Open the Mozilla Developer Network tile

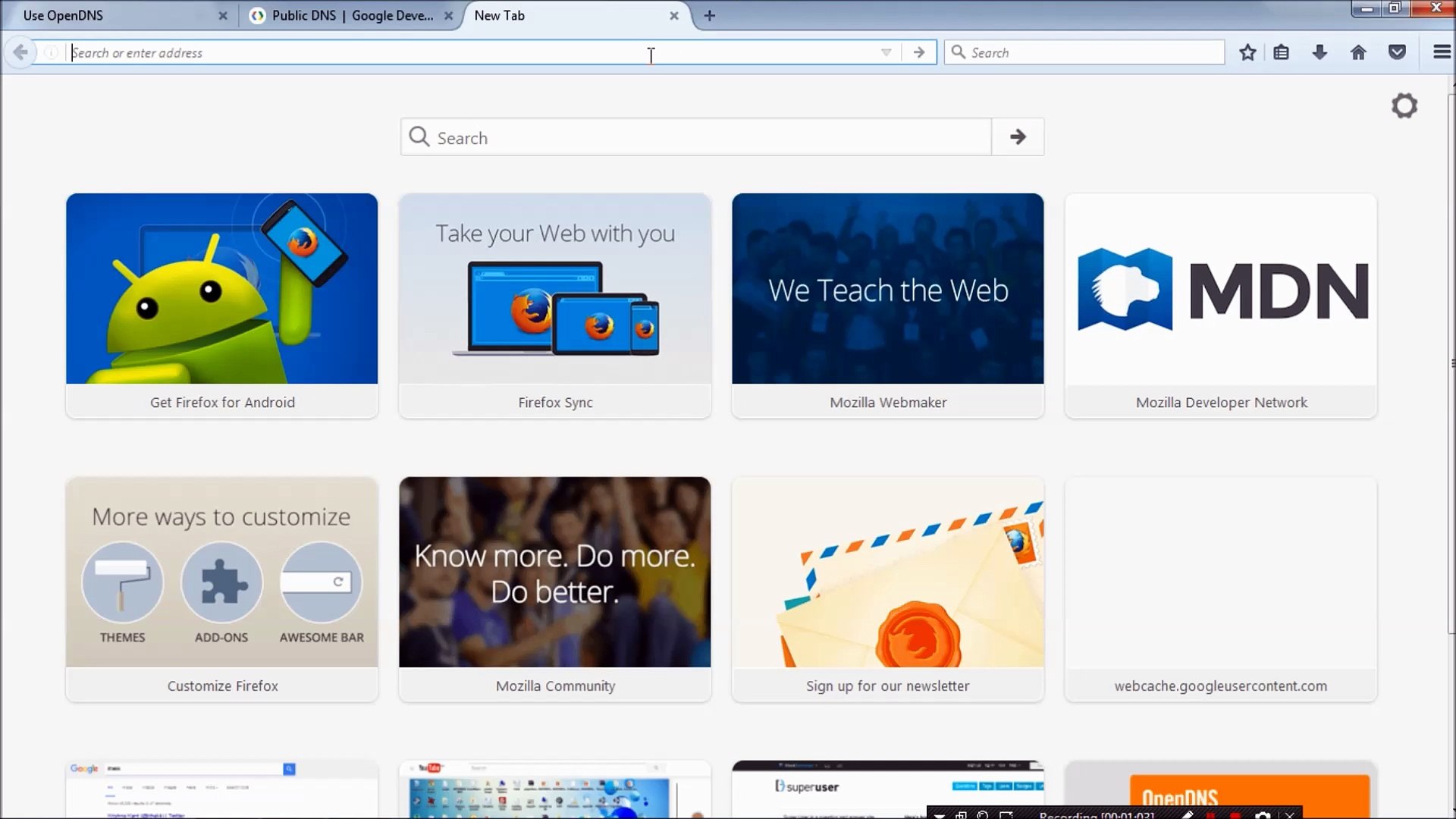[1221, 305]
